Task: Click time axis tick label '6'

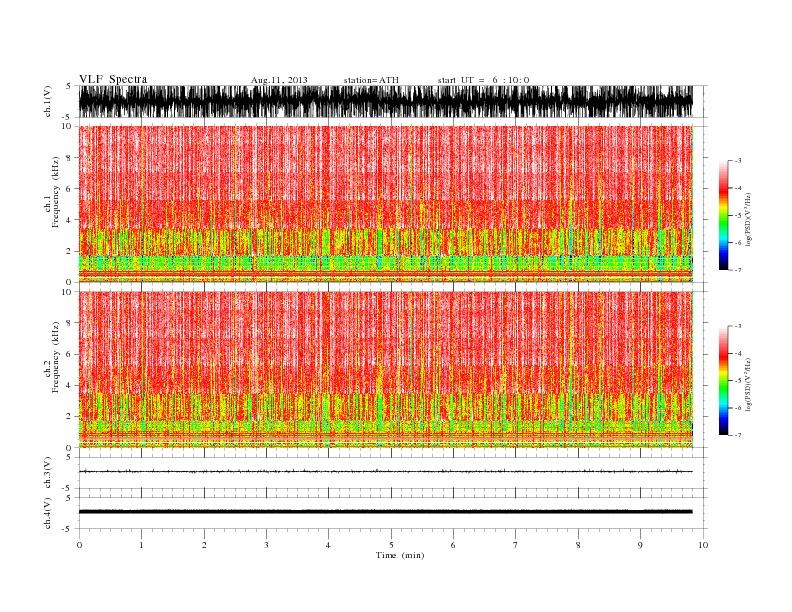Action: pos(453,545)
